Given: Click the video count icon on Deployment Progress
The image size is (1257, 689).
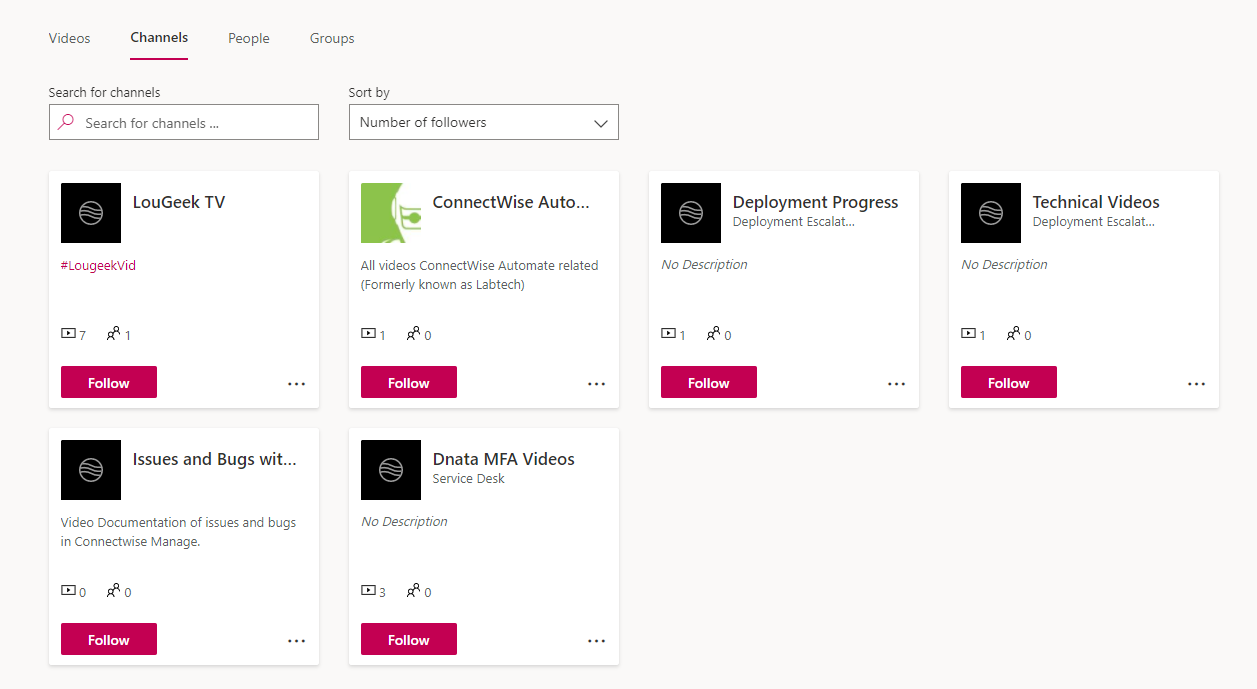Looking at the screenshot, I should 668,334.
